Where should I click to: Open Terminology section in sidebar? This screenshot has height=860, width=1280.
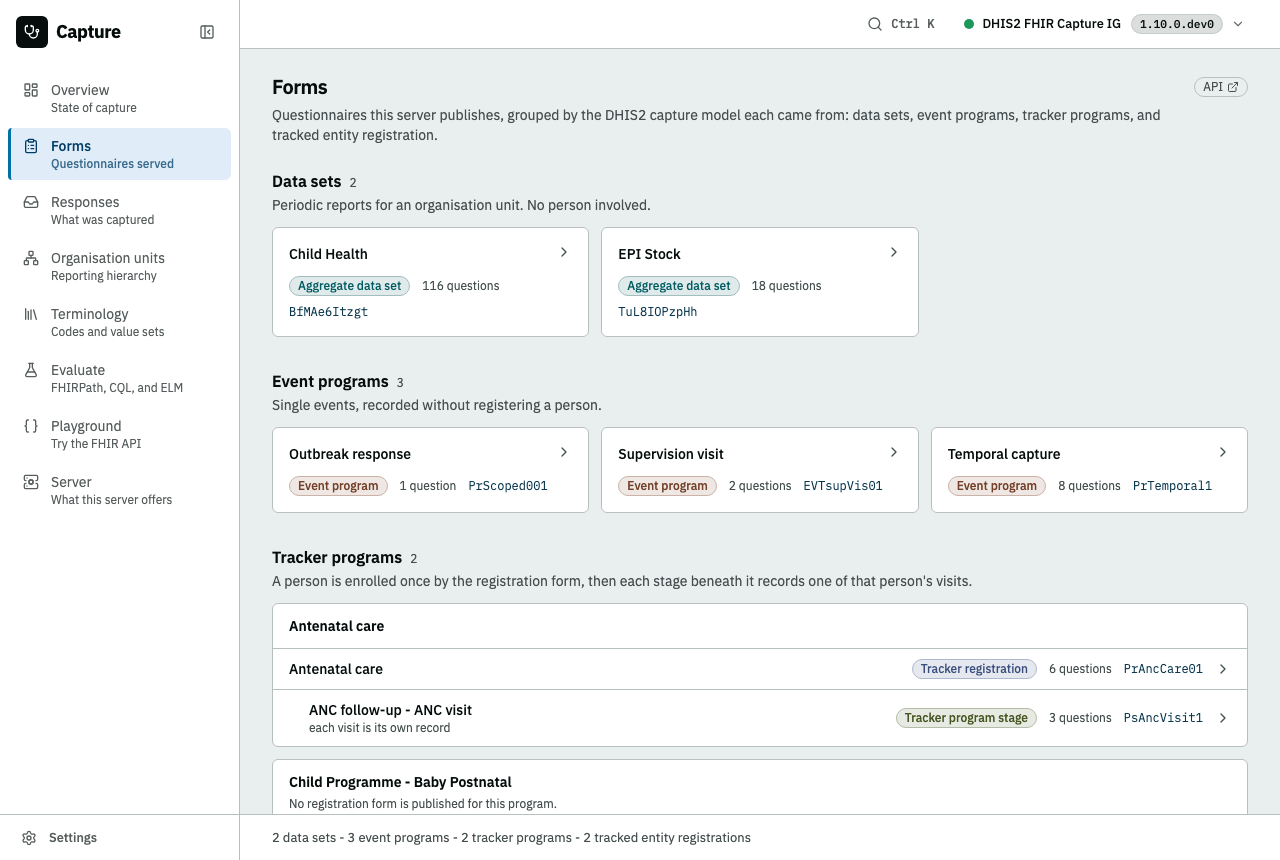point(119,322)
